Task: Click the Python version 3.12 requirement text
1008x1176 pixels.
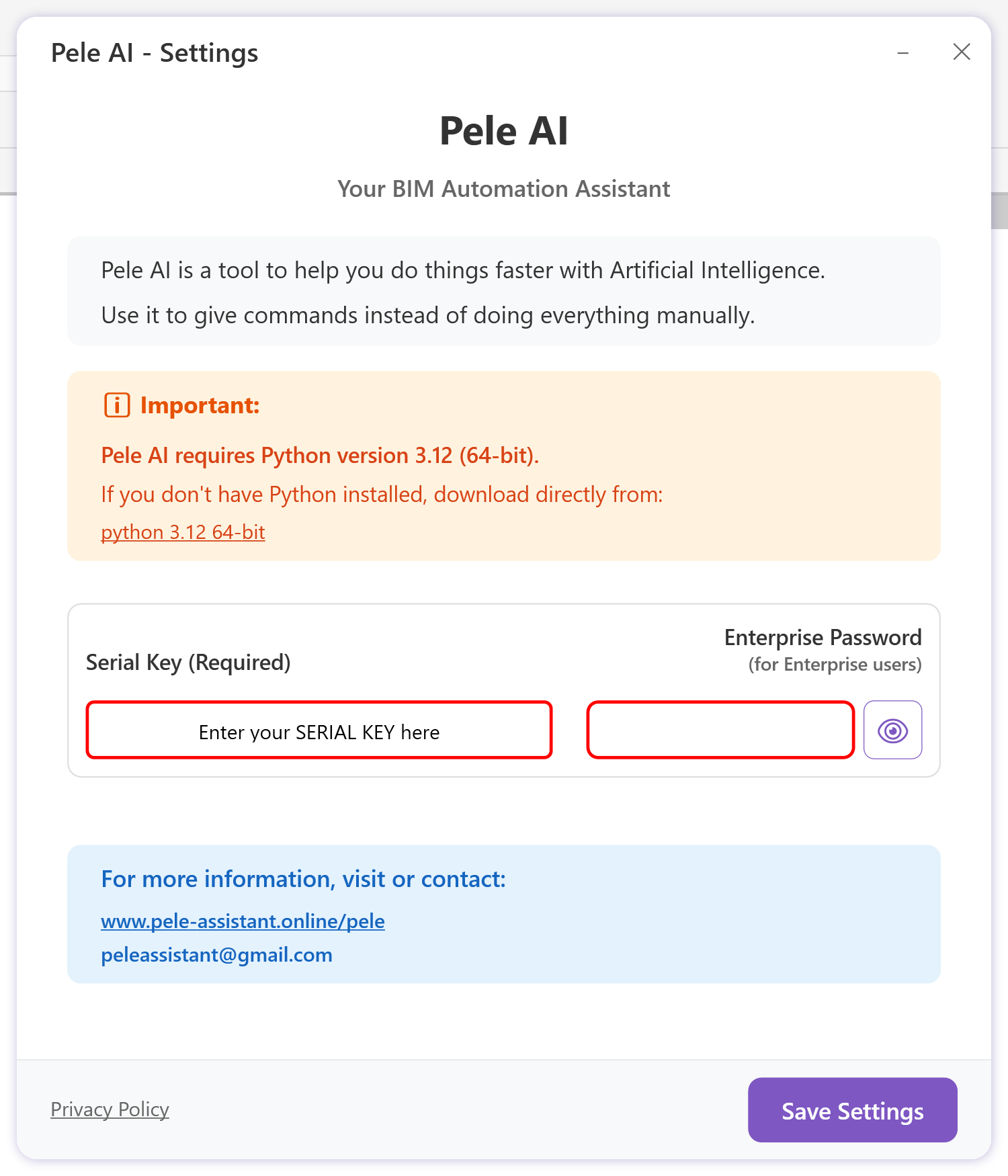Action: click(320, 456)
